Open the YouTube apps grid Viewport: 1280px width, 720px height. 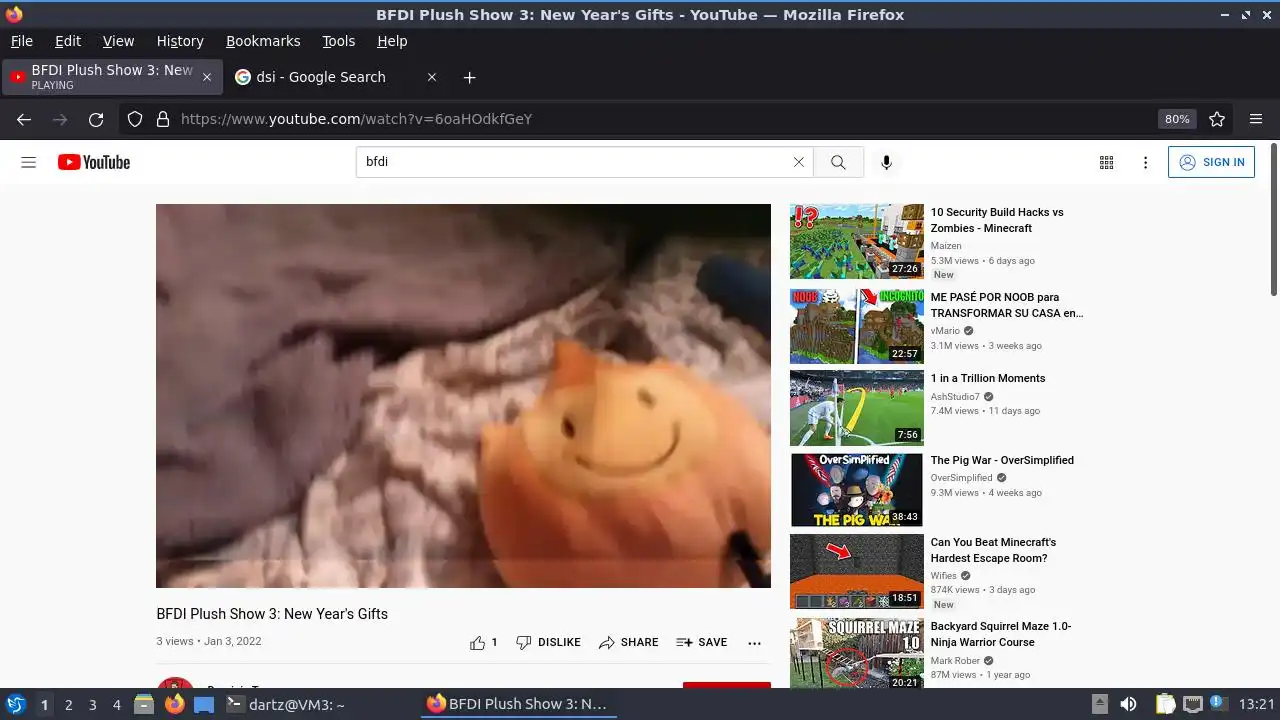pyautogui.click(x=1106, y=162)
